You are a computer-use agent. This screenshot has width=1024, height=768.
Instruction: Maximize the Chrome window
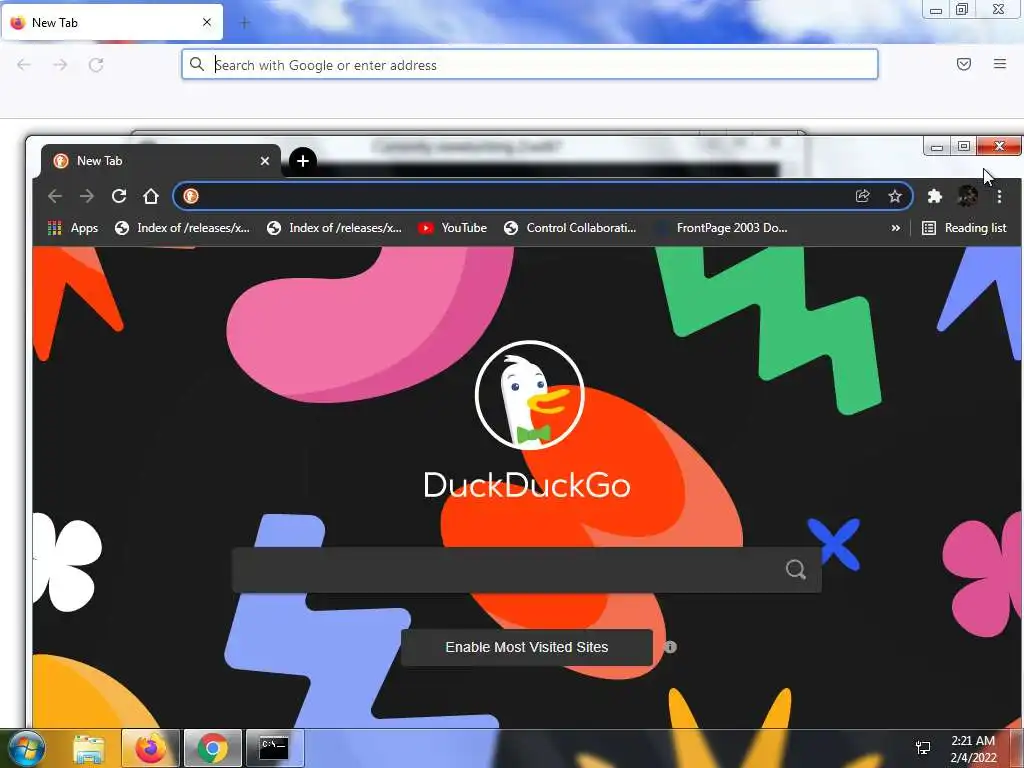(963, 146)
